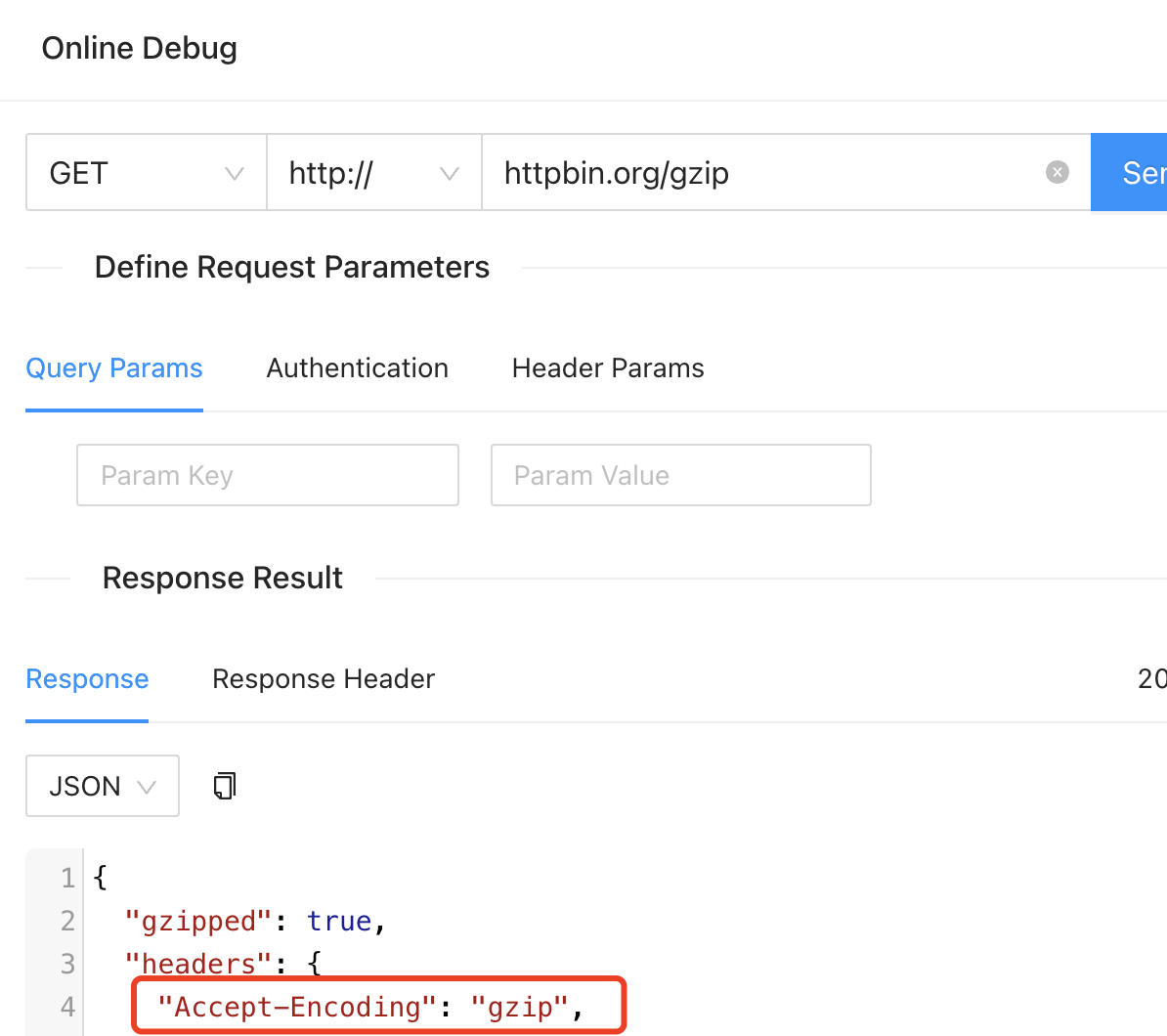Click the "headers" key on line 3
This screenshot has width=1167, height=1036.
click(x=198, y=964)
